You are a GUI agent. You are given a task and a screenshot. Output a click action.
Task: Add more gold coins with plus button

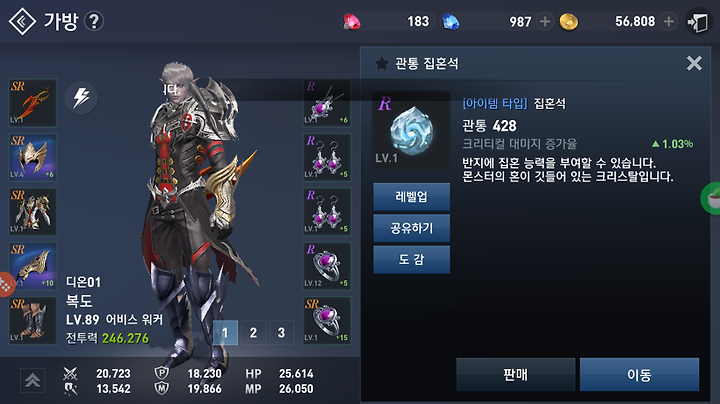click(x=669, y=21)
